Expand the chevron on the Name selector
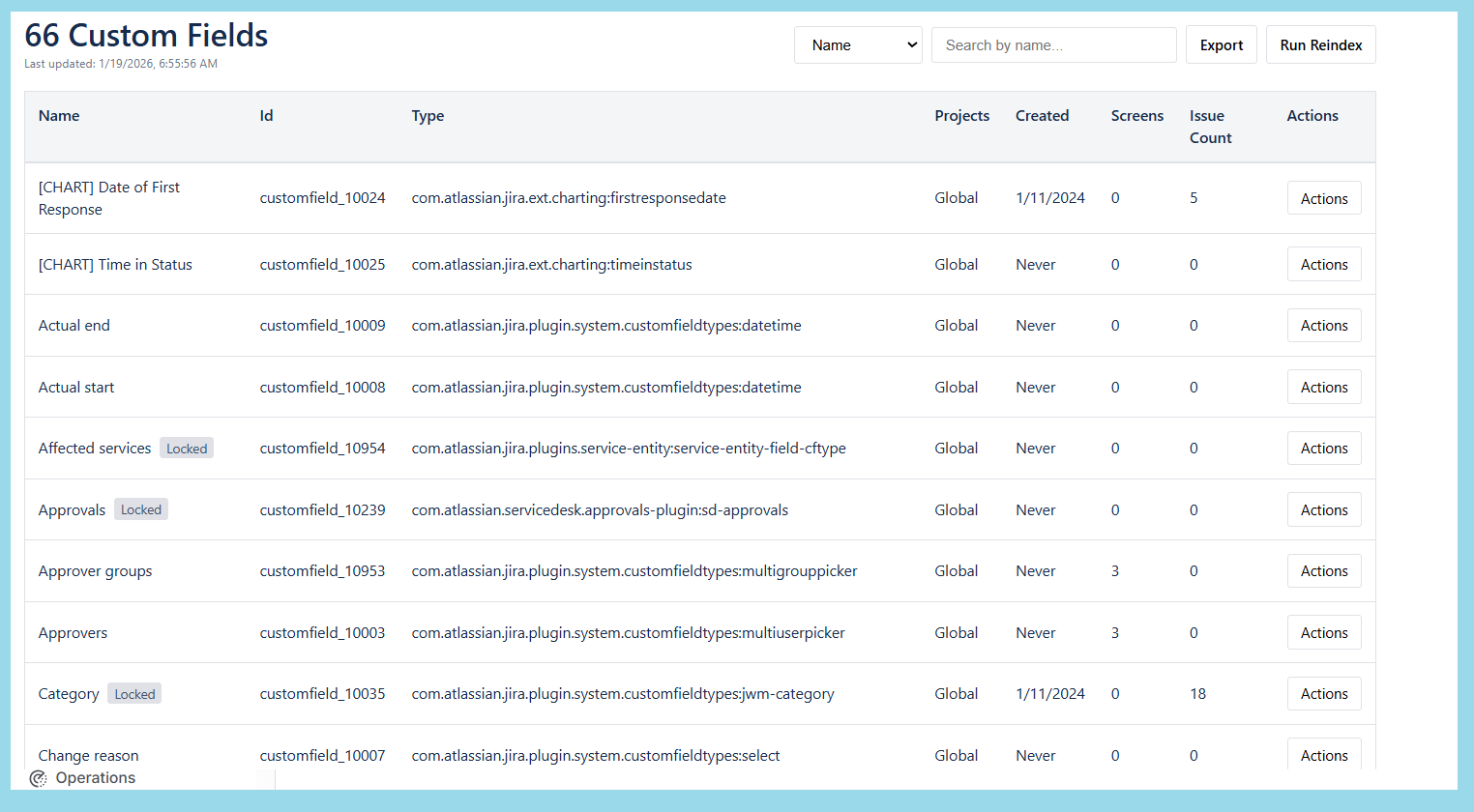1474x812 pixels. (910, 44)
